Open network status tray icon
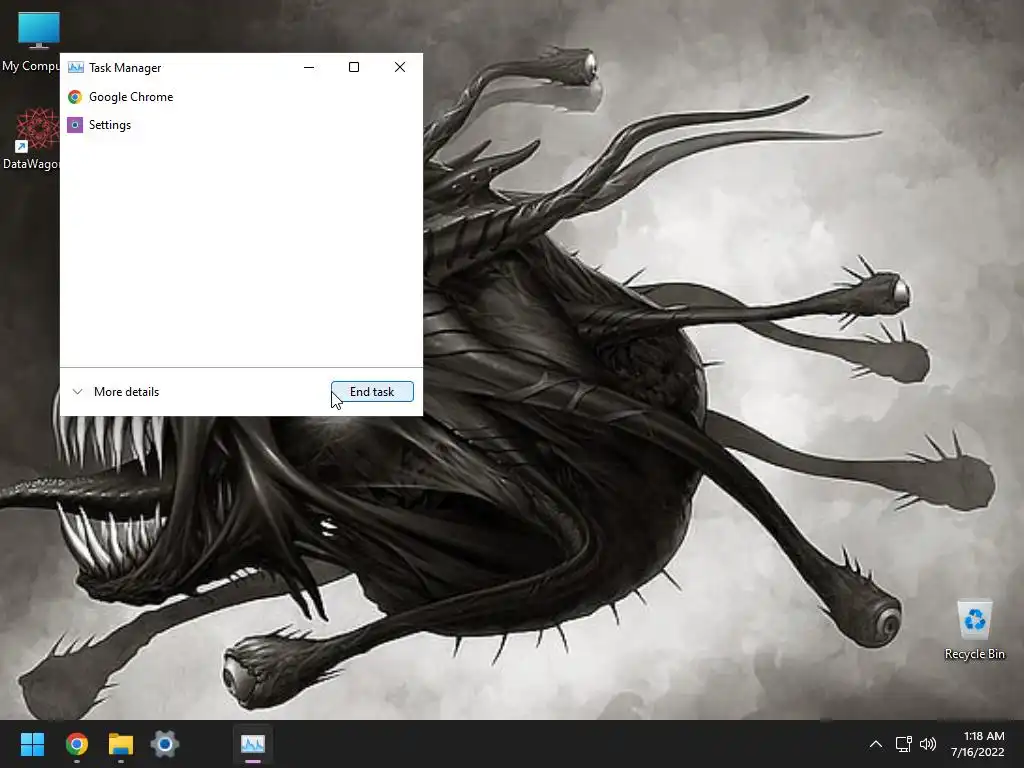This screenshot has width=1024, height=768. 903,744
